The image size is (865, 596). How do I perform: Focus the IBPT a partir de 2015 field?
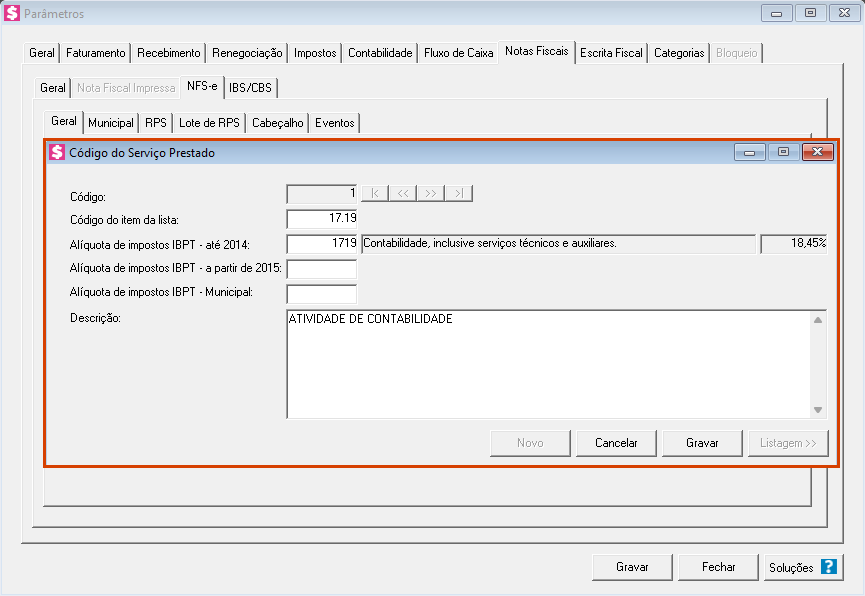(x=322, y=269)
